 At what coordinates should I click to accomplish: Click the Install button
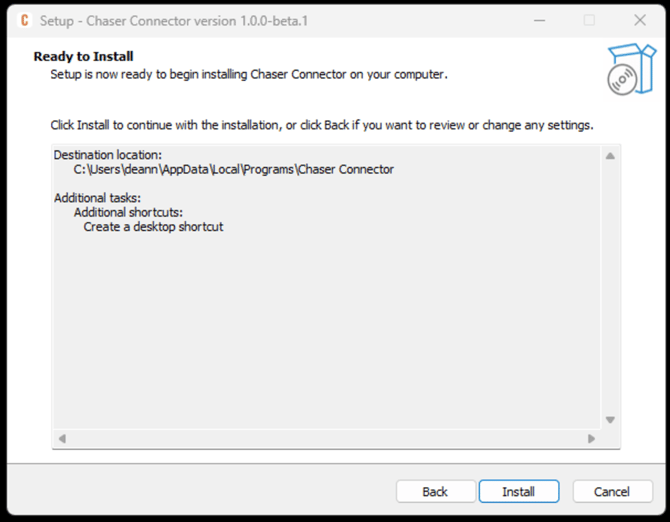pyautogui.click(x=518, y=491)
